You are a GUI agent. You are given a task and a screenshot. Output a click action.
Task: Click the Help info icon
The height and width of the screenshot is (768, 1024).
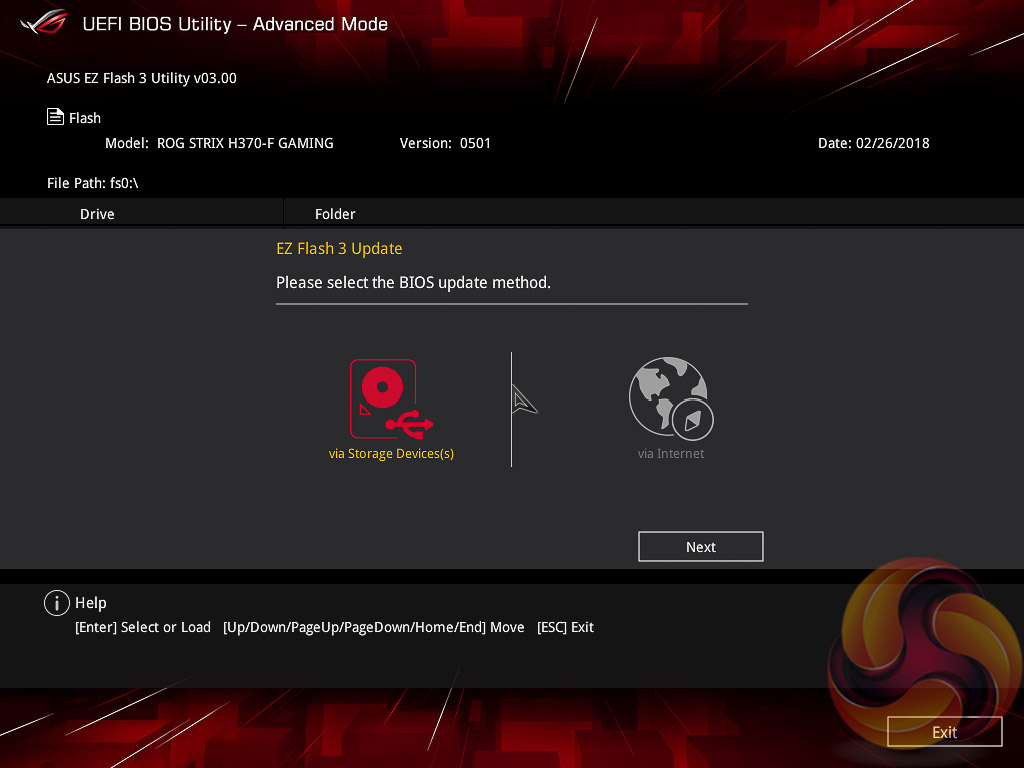pos(57,603)
